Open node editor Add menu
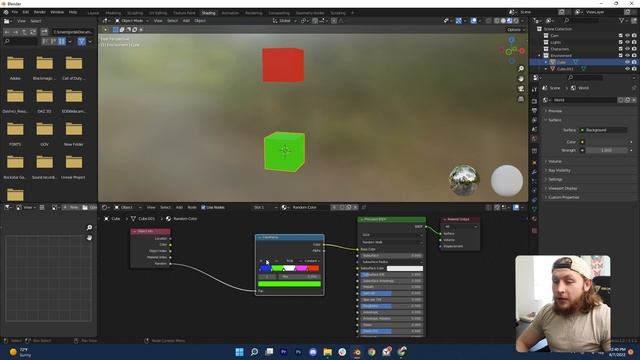 point(179,207)
